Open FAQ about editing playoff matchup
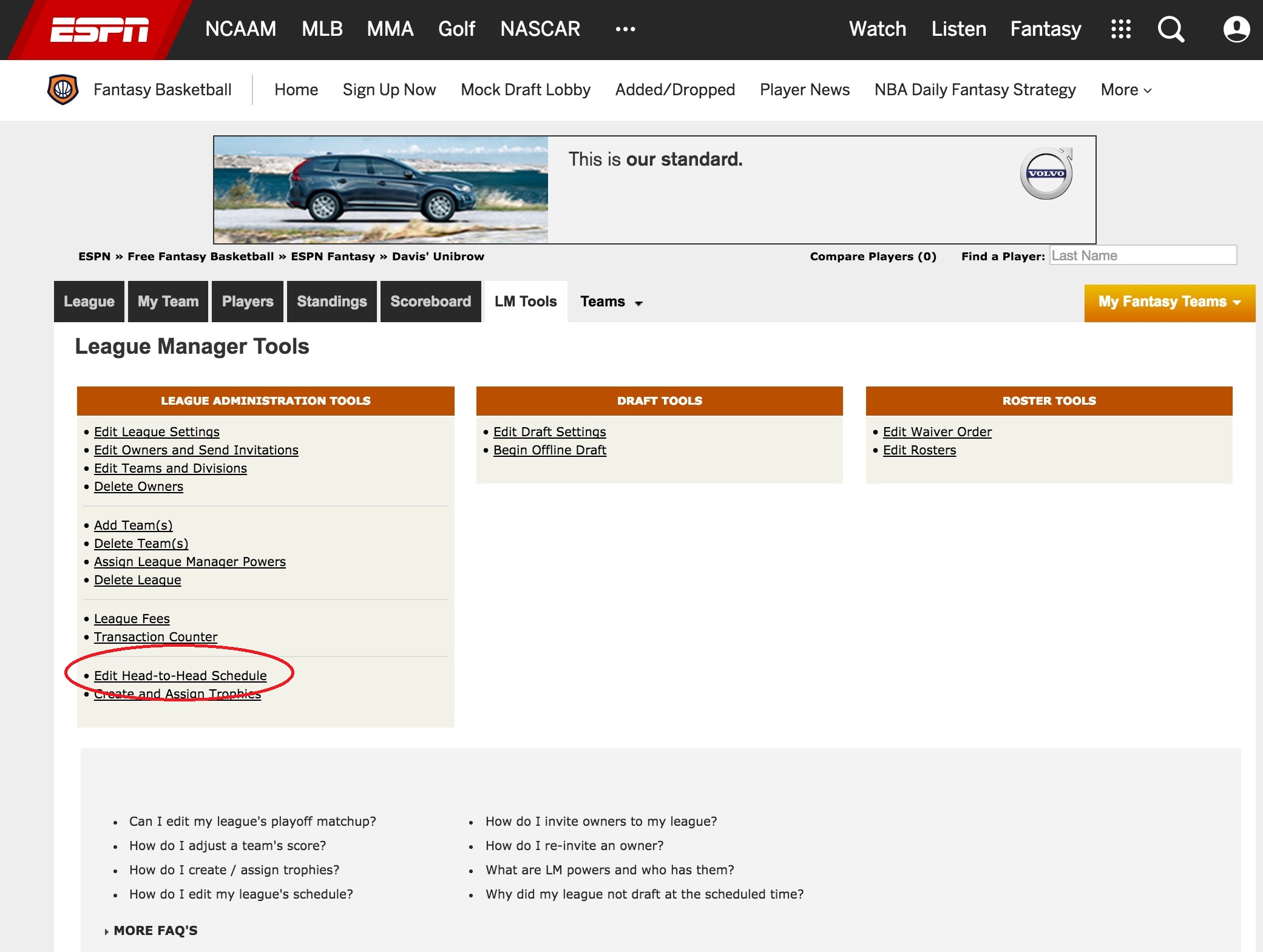 (x=252, y=822)
